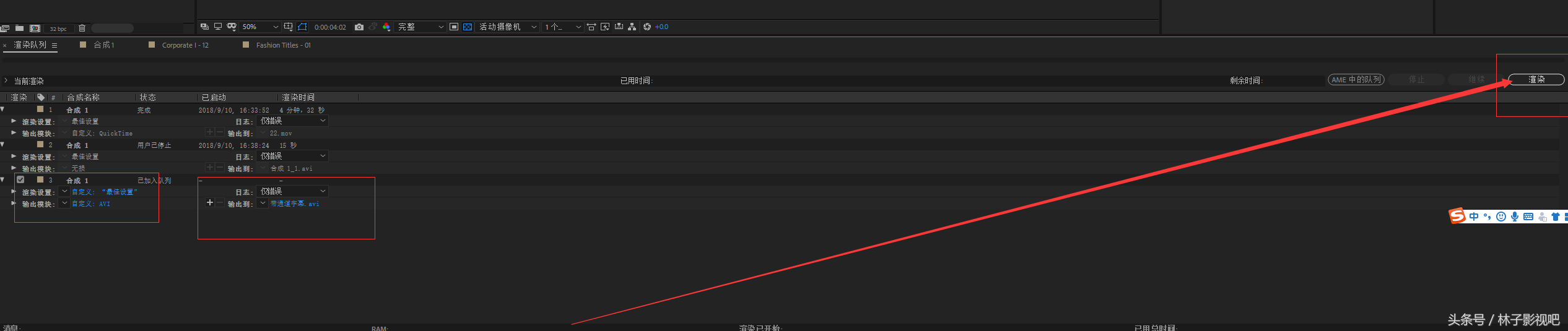The image size is (1568, 331).
Task: Sort by 合成名称 column header
Action: 83,97
